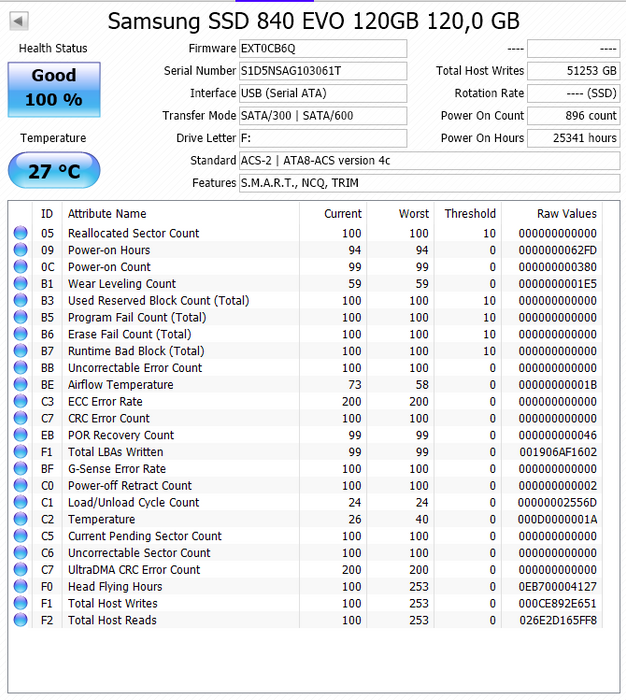Viewport: 626px width, 700px height.
Task: Click status orb beside Wear Leveling Count
Action: pyautogui.click(x=21, y=284)
